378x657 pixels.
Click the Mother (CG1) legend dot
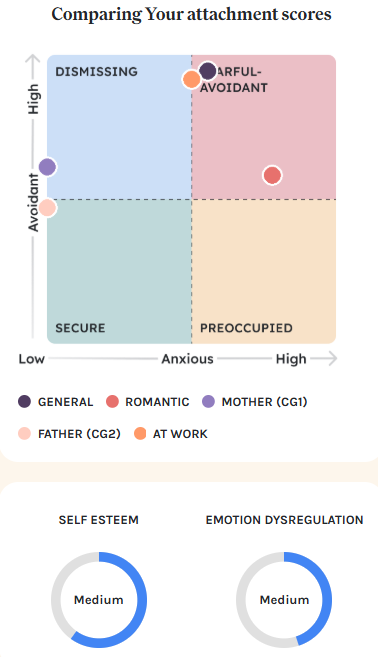coord(208,401)
